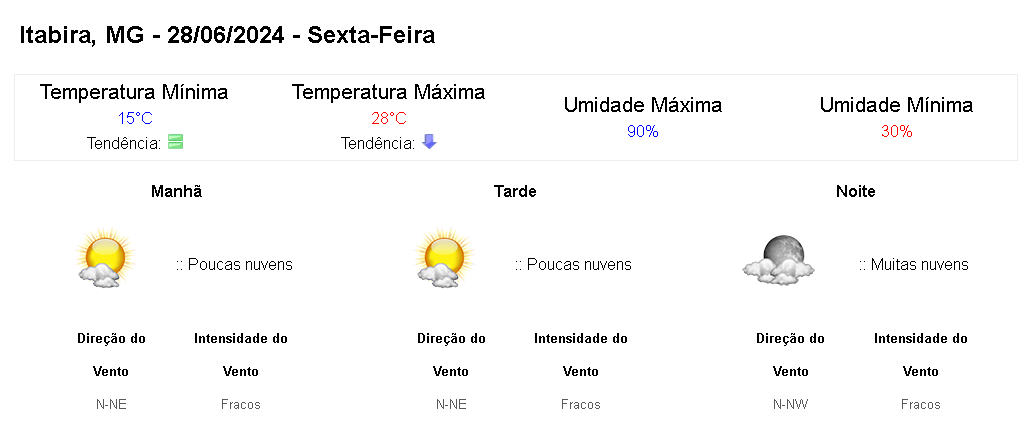Click the Manhã period label
Screen dimensions: 1030x430
click(176, 191)
